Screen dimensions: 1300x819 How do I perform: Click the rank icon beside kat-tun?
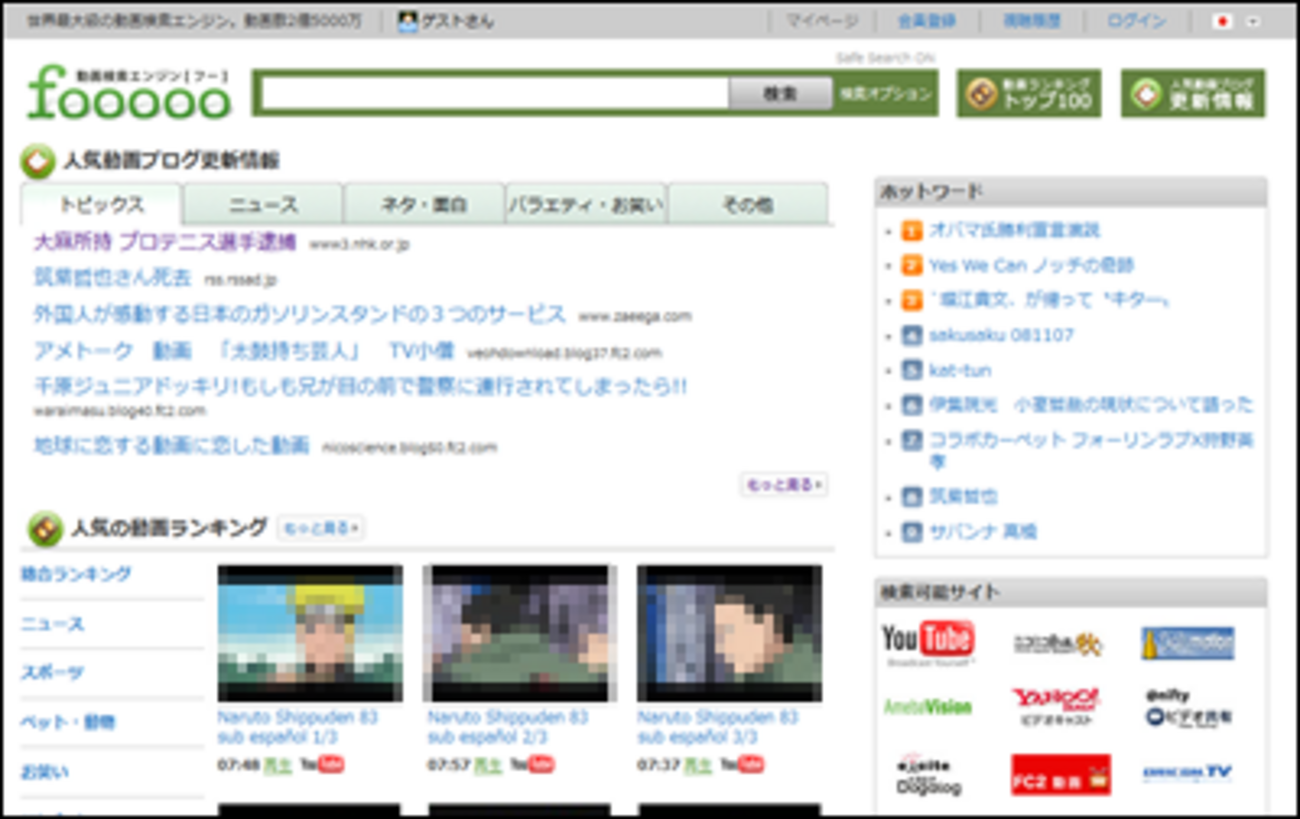[911, 370]
